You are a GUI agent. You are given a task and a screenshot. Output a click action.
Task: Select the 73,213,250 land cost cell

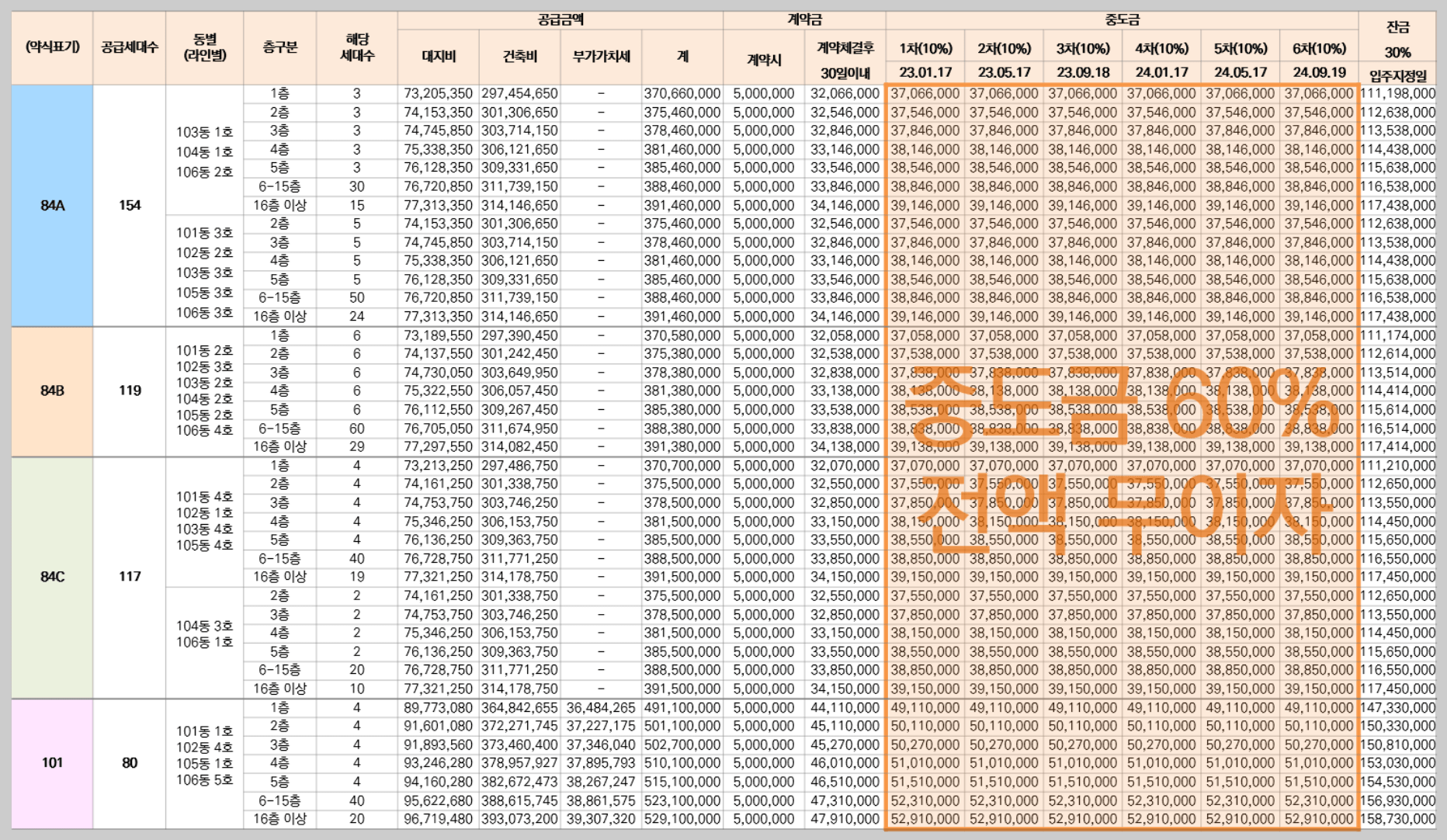(439, 466)
